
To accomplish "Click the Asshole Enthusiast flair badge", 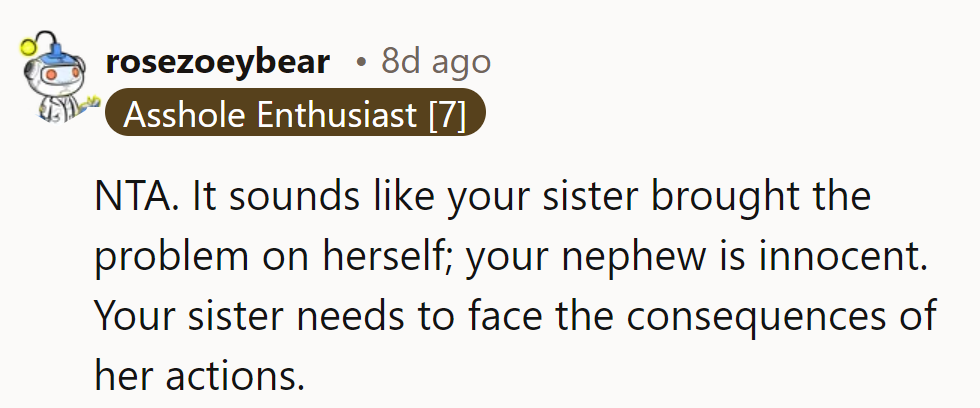I will (295, 116).
